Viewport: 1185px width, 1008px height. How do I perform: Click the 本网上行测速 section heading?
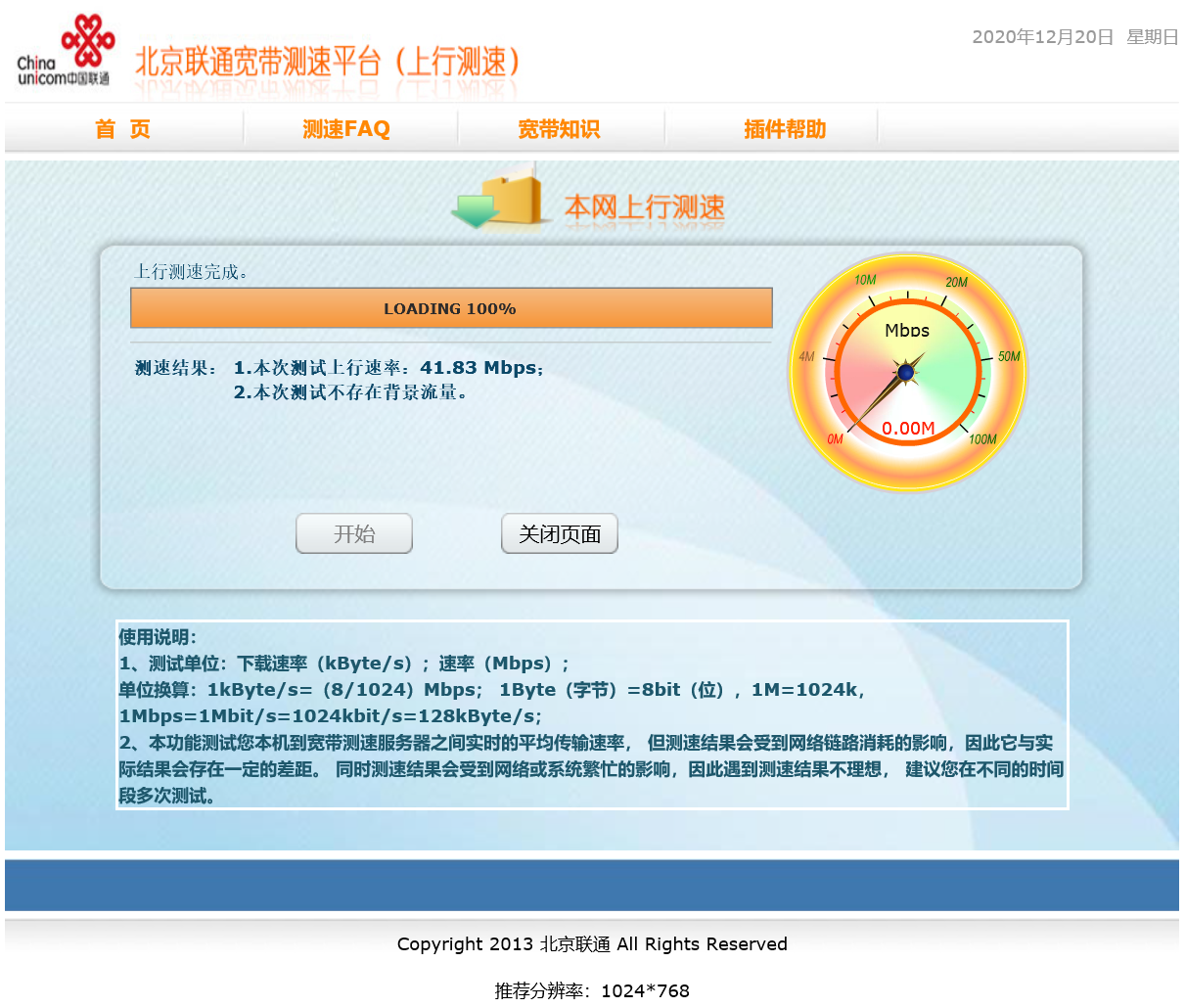[x=644, y=207]
